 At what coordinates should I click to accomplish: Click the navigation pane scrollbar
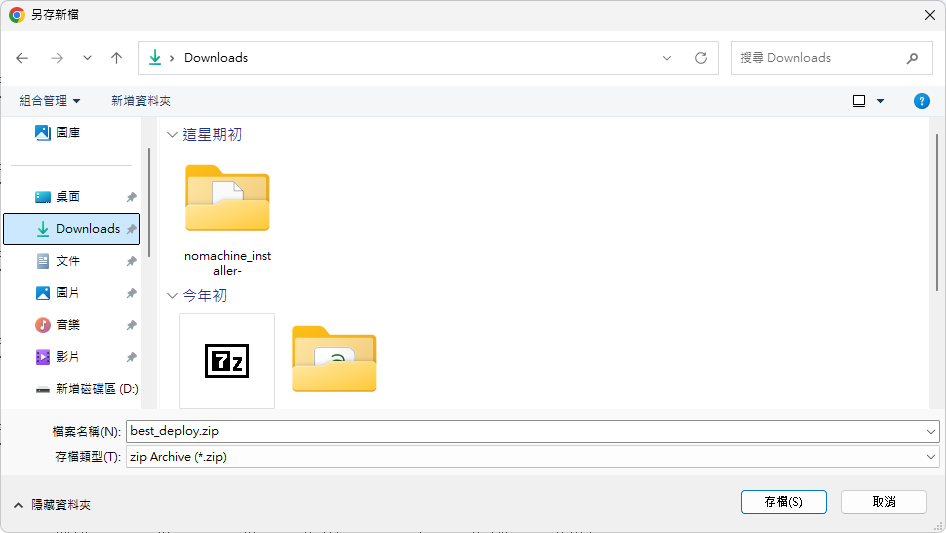coord(148,202)
